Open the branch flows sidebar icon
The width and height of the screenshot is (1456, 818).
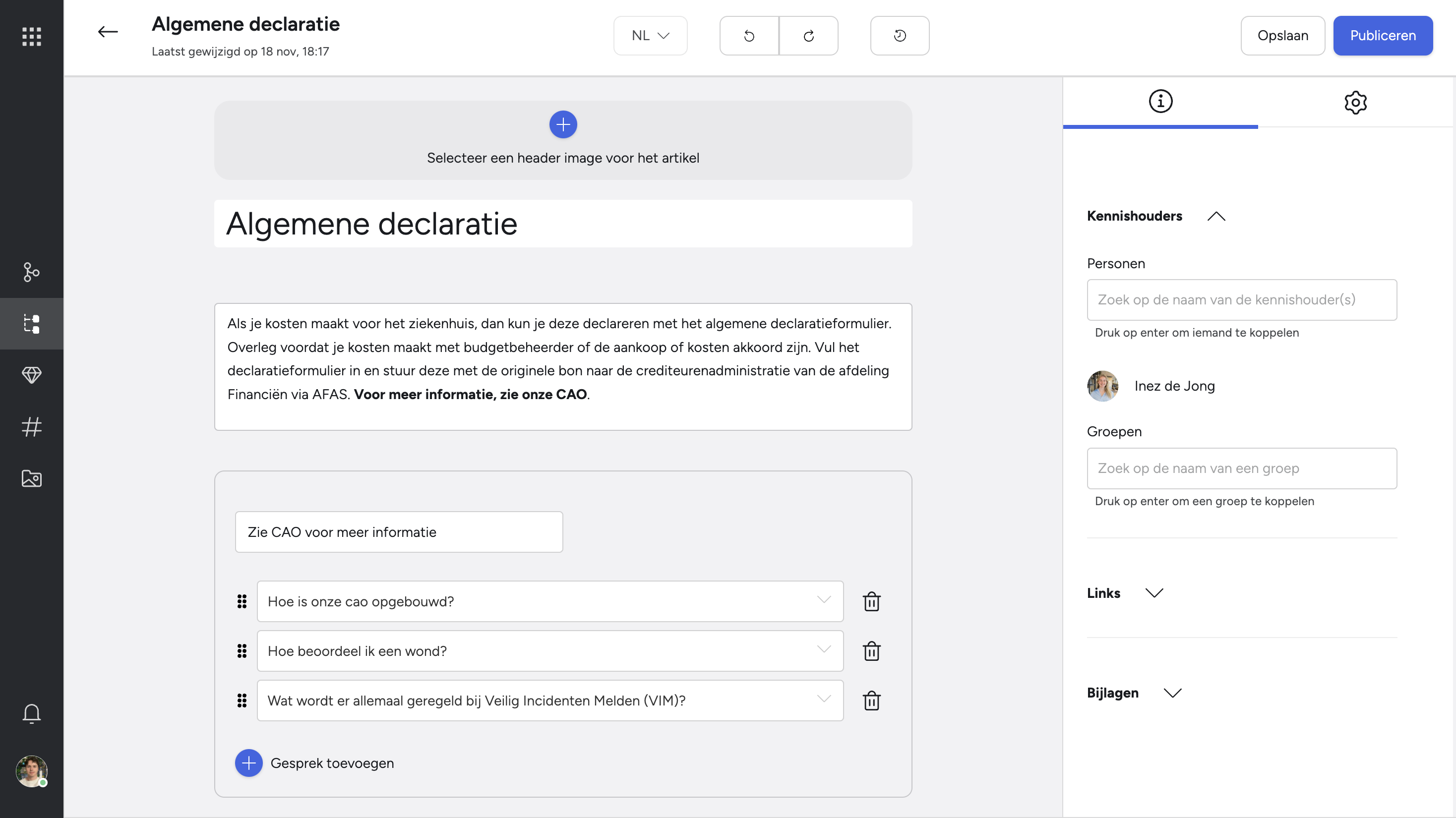[32, 272]
